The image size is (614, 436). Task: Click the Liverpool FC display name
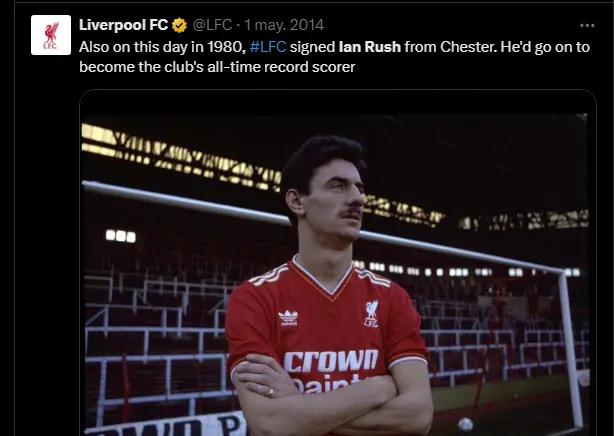point(123,25)
